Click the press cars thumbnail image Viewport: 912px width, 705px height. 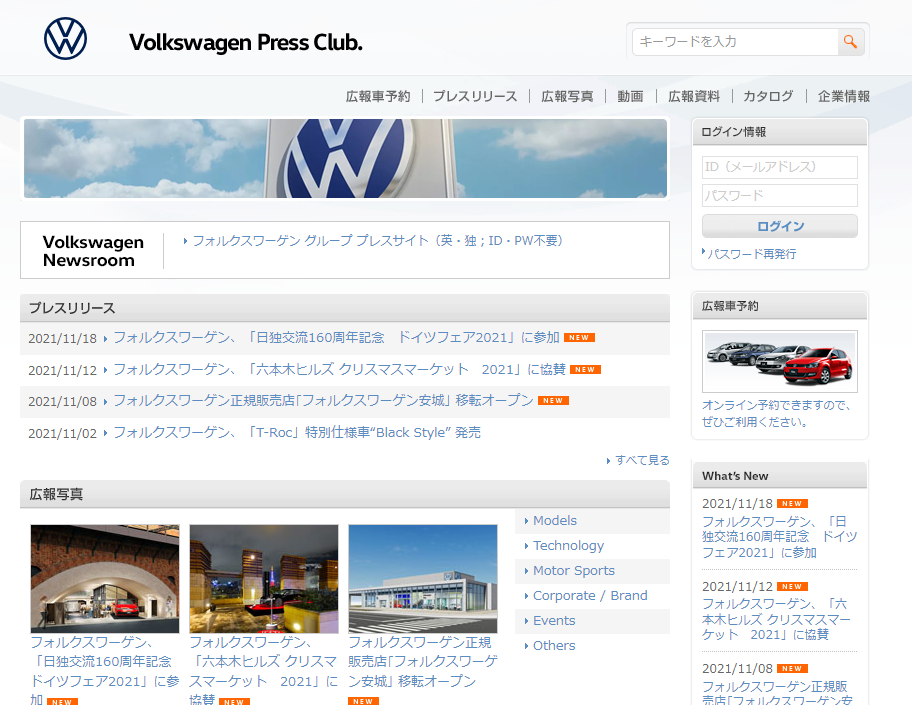click(779, 361)
